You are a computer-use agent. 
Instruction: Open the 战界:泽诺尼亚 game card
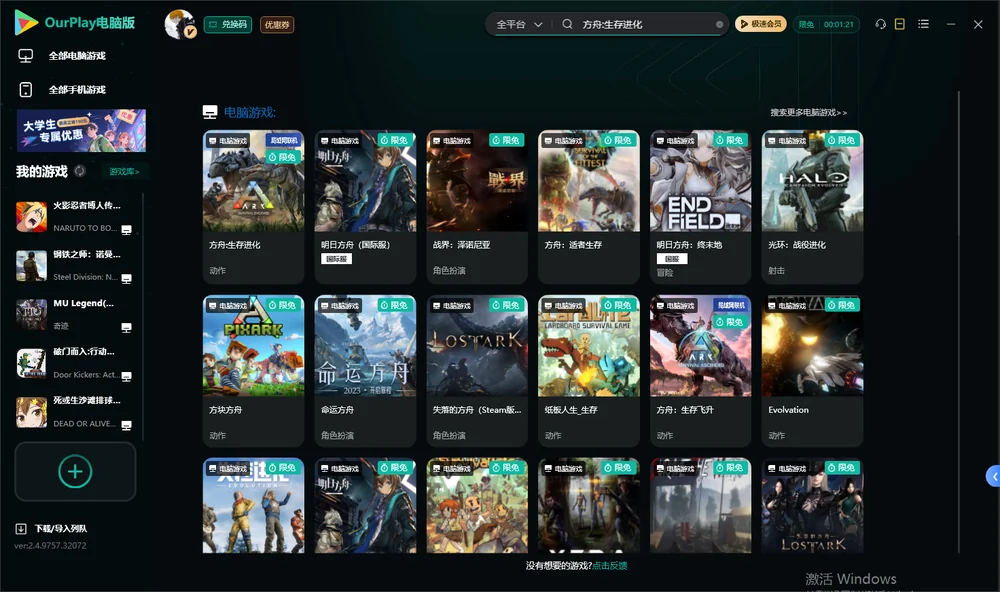pyautogui.click(x=477, y=207)
